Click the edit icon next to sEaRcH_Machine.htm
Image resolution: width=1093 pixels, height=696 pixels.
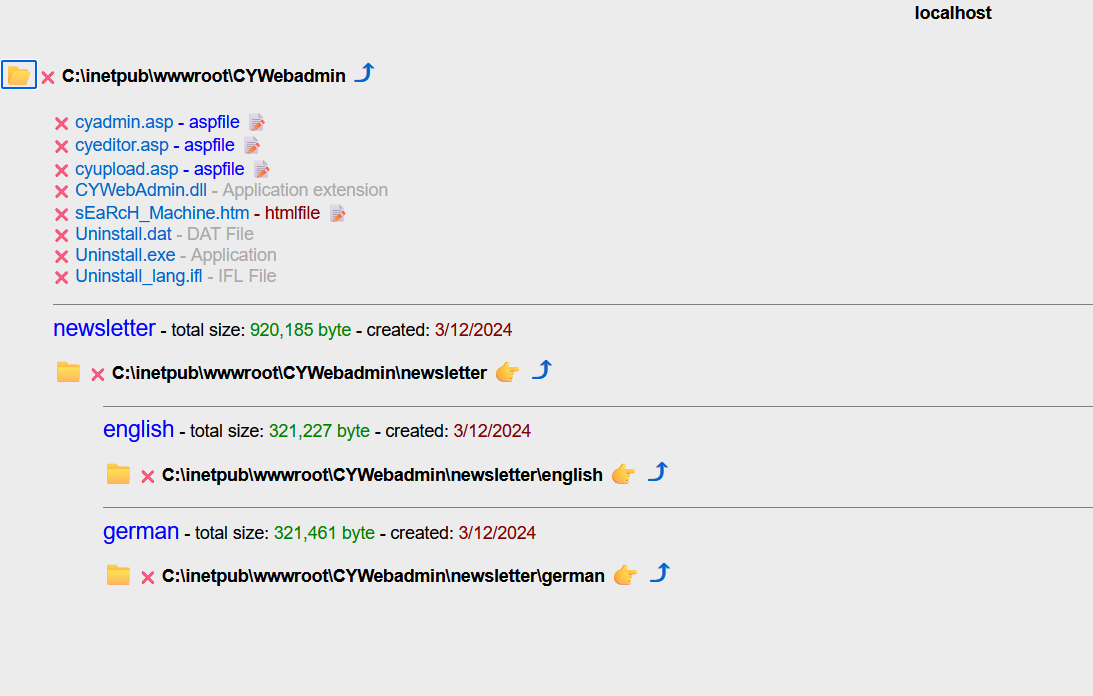pos(337,213)
